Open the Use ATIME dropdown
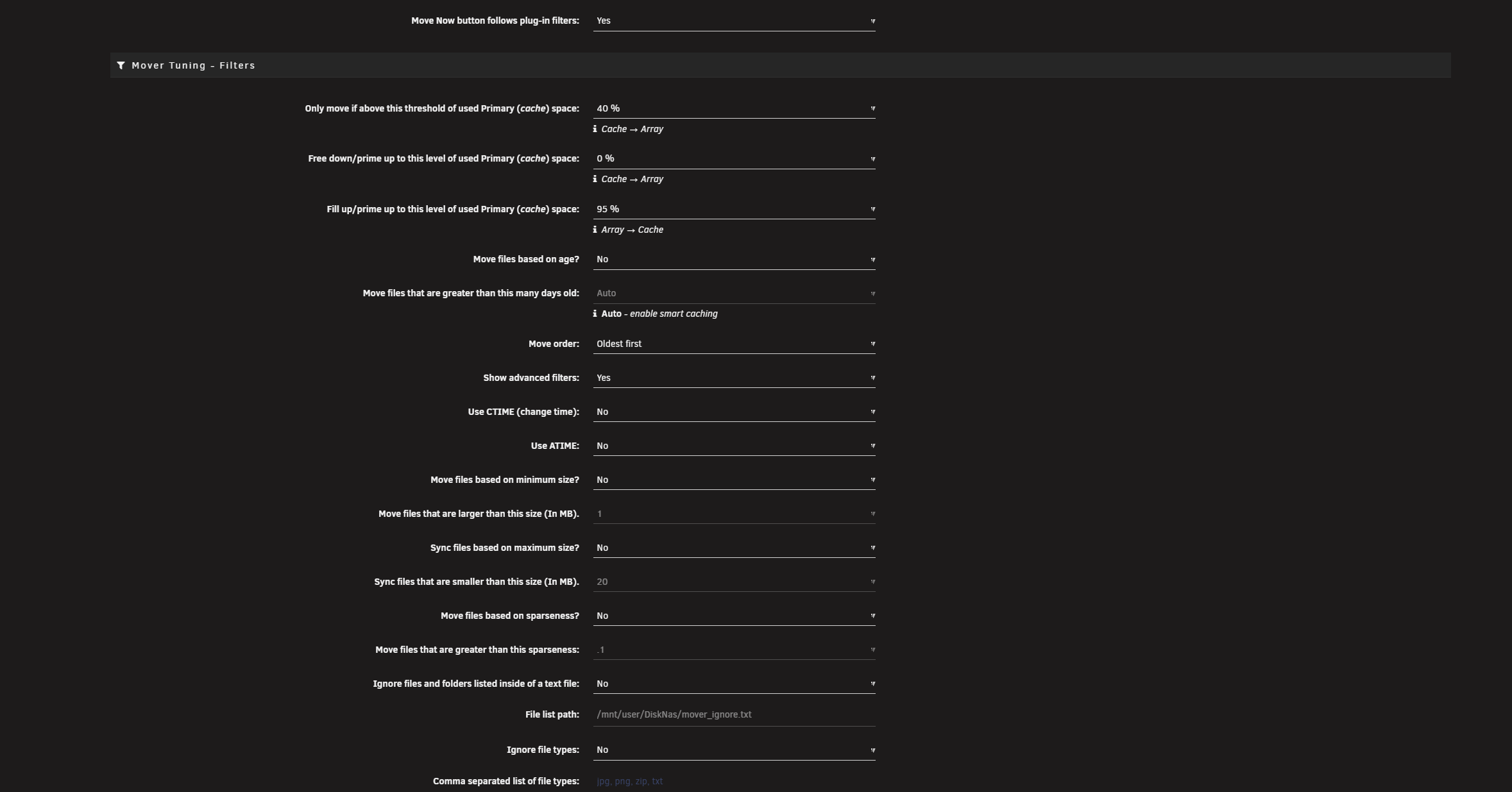Screen dimensions: 1512x792 point(734,446)
